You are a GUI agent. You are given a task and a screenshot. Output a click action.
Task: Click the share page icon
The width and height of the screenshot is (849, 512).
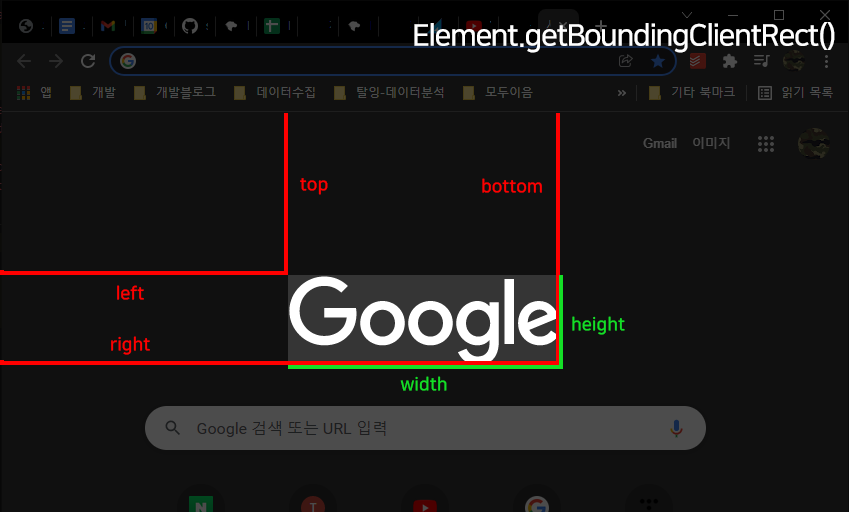[x=625, y=61]
